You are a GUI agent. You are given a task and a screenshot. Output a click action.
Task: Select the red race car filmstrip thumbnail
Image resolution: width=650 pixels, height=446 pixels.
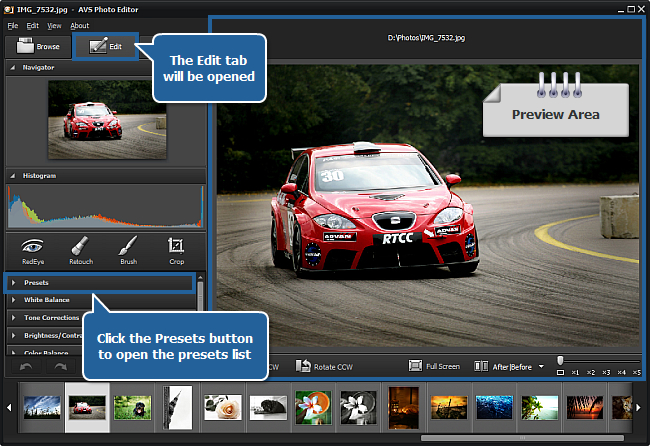[87, 407]
